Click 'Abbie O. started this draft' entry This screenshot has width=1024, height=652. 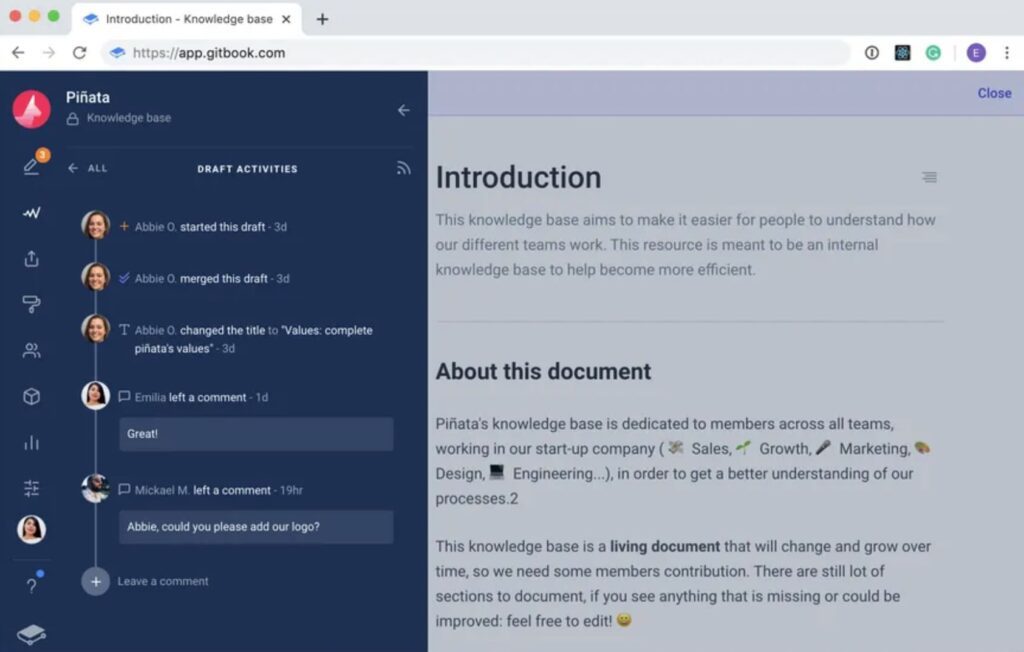click(x=203, y=227)
